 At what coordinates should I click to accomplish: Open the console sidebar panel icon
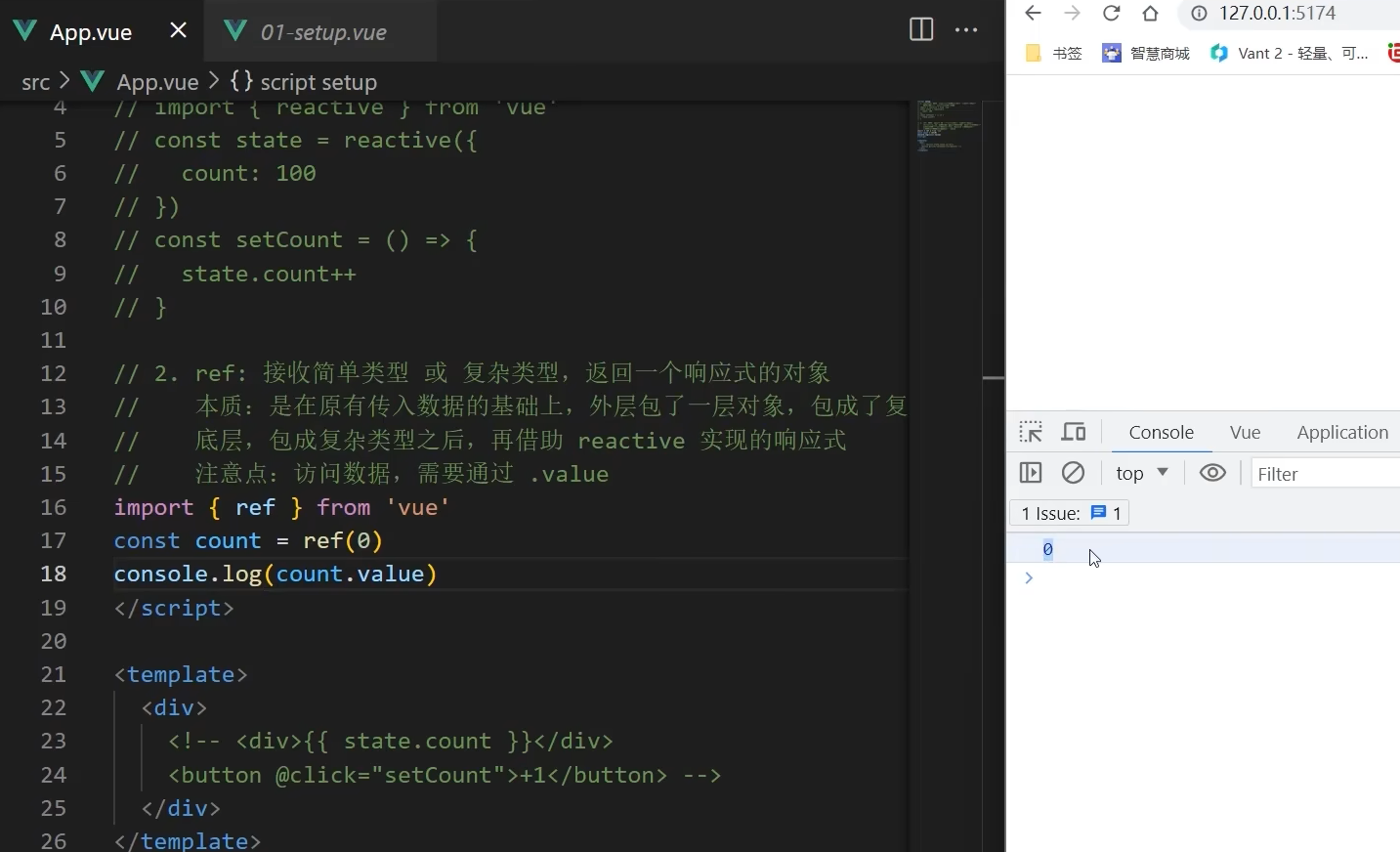pyautogui.click(x=1031, y=473)
